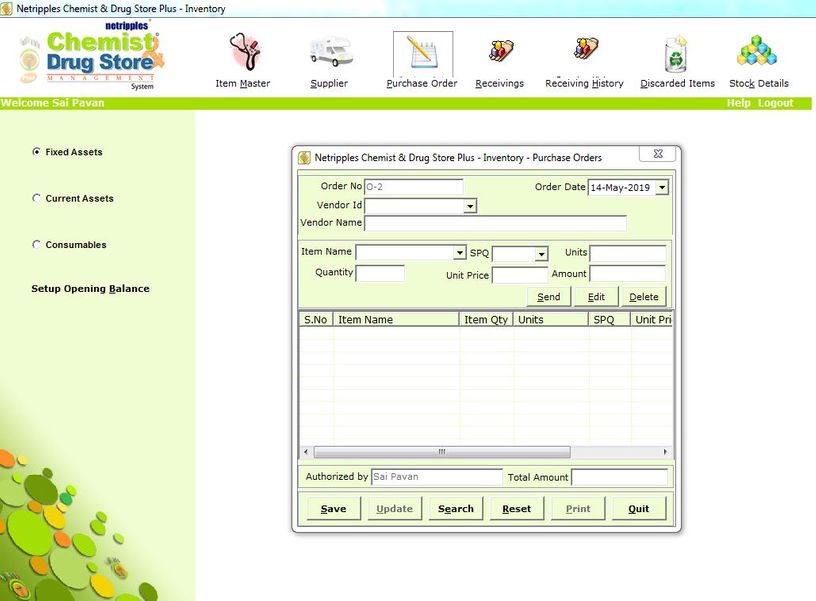816x601 pixels.
Task: Click the Units column header
Action: point(551,319)
